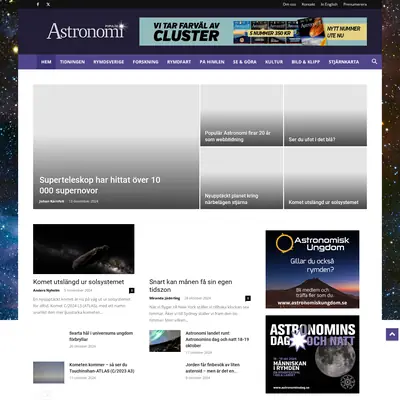
Task: Open Nyupptäckt planet kring närbelägen stjärna tile
Action: pos(241,178)
